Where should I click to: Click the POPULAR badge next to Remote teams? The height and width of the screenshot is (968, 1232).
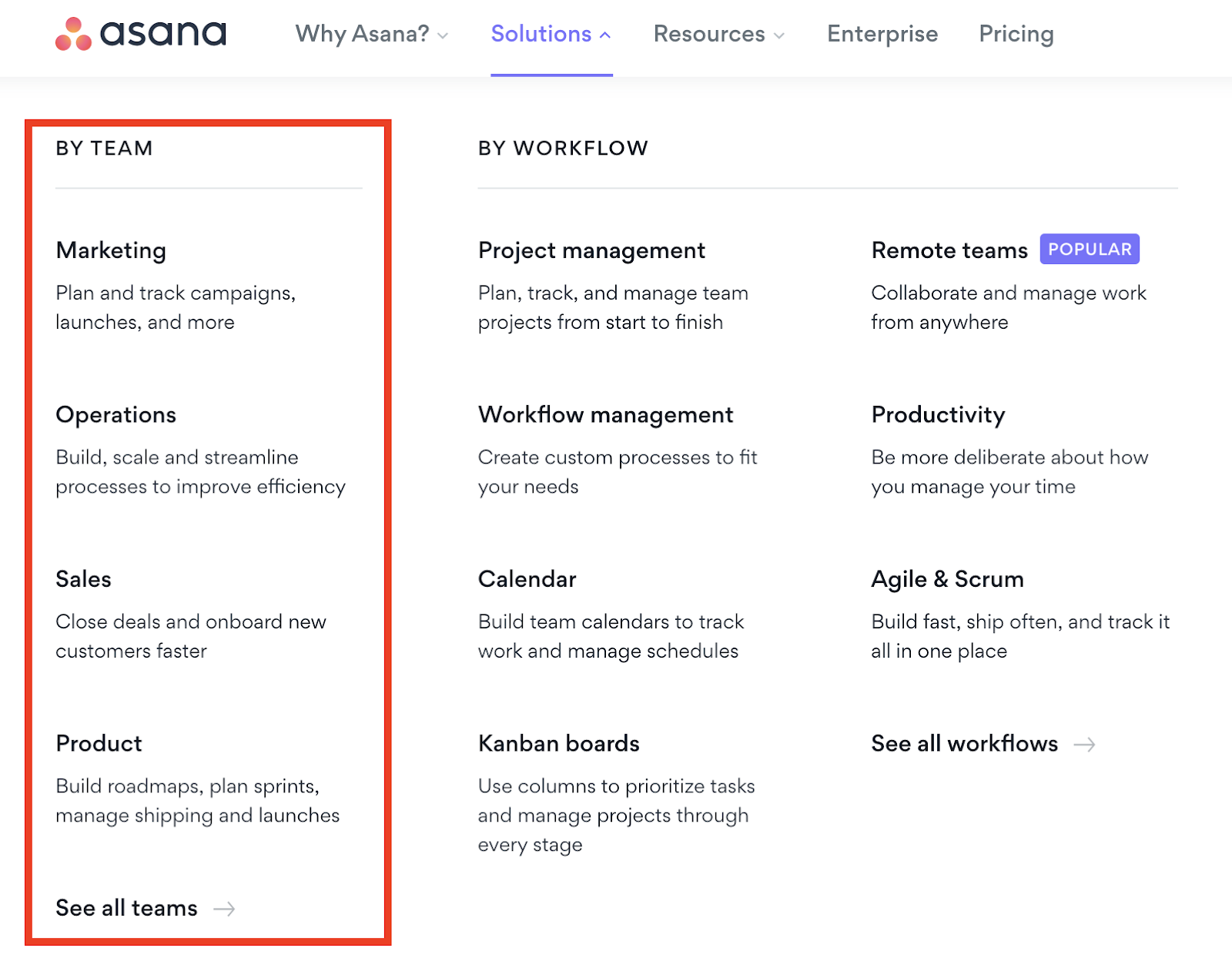[x=1090, y=250]
